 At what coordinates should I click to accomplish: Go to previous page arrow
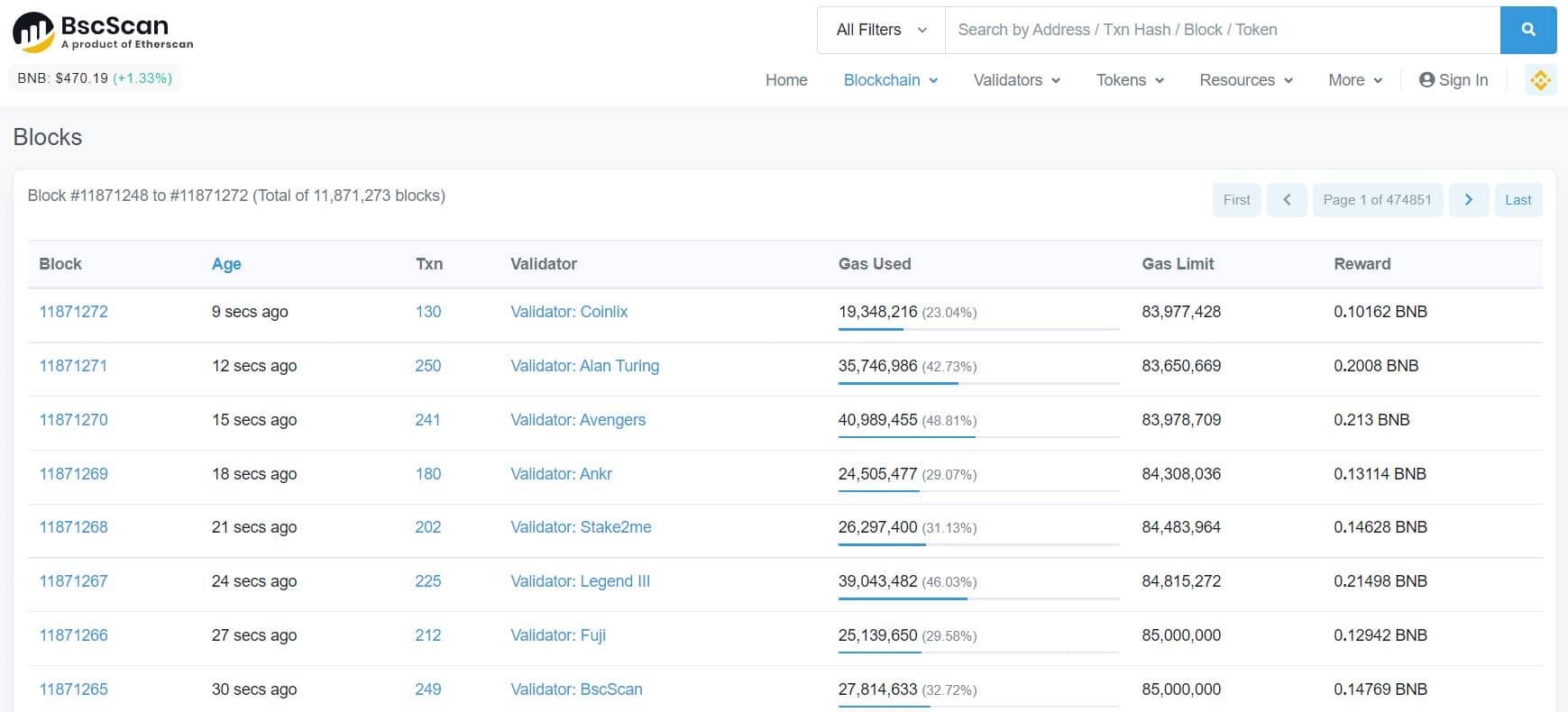(1287, 200)
